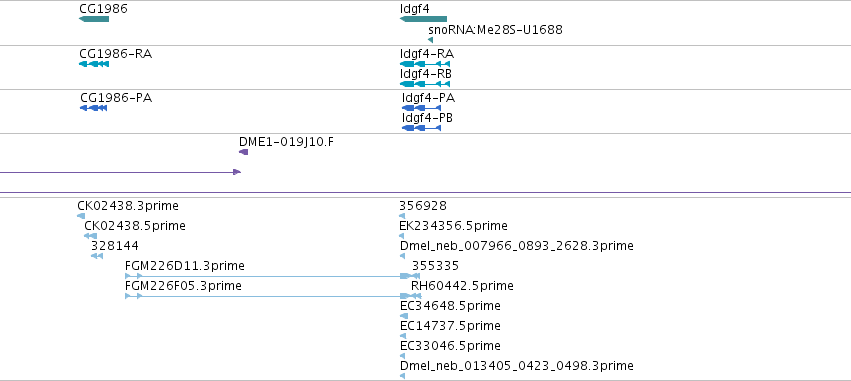Image resolution: width=851 pixels, height=381 pixels.
Task: Select the DME1-019J10.F purple feature glyph
Action: pyautogui.click(x=244, y=152)
